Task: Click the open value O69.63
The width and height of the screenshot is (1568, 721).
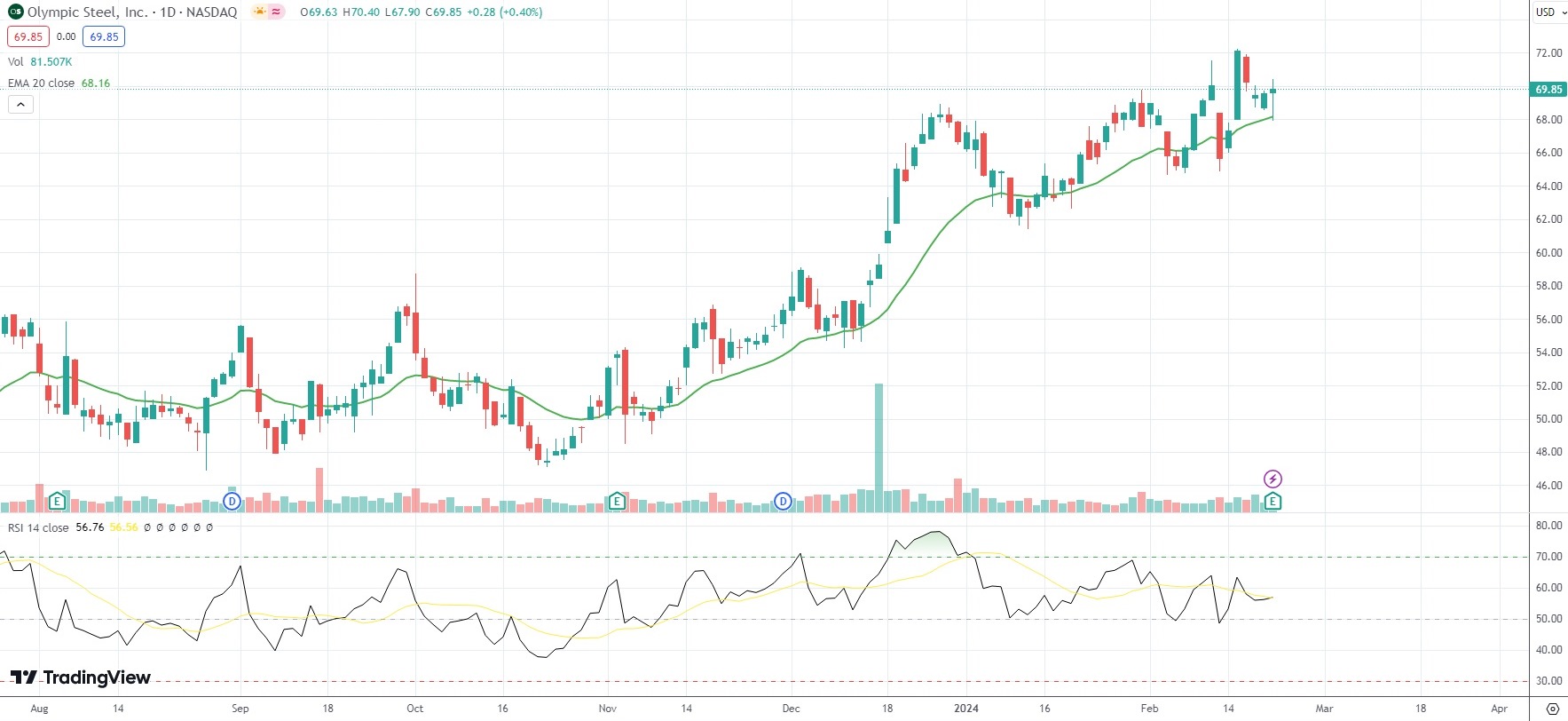Action: pos(319,12)
